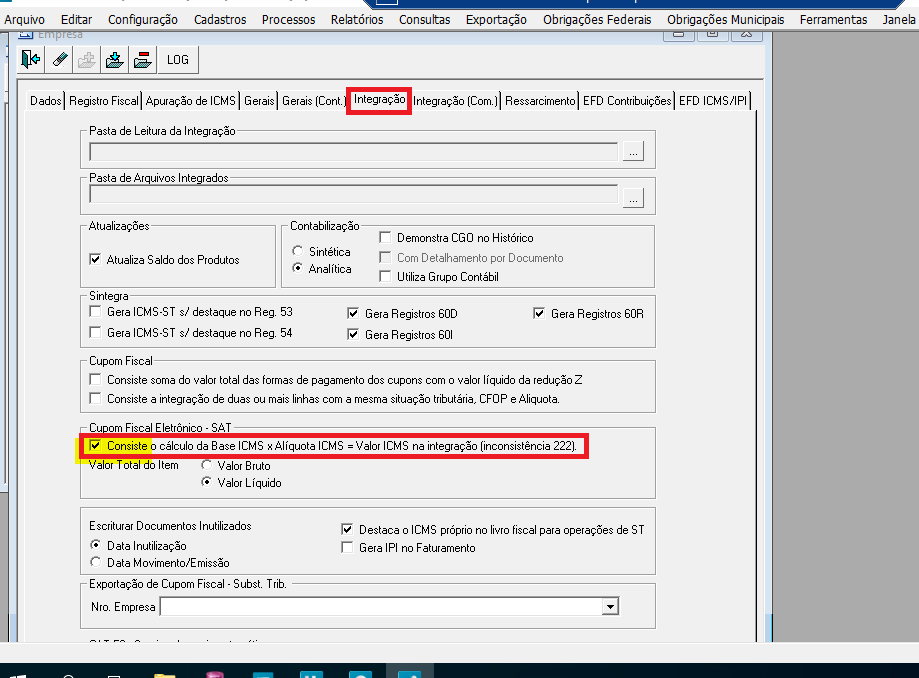Open the Ressarcimento tab

540,101
